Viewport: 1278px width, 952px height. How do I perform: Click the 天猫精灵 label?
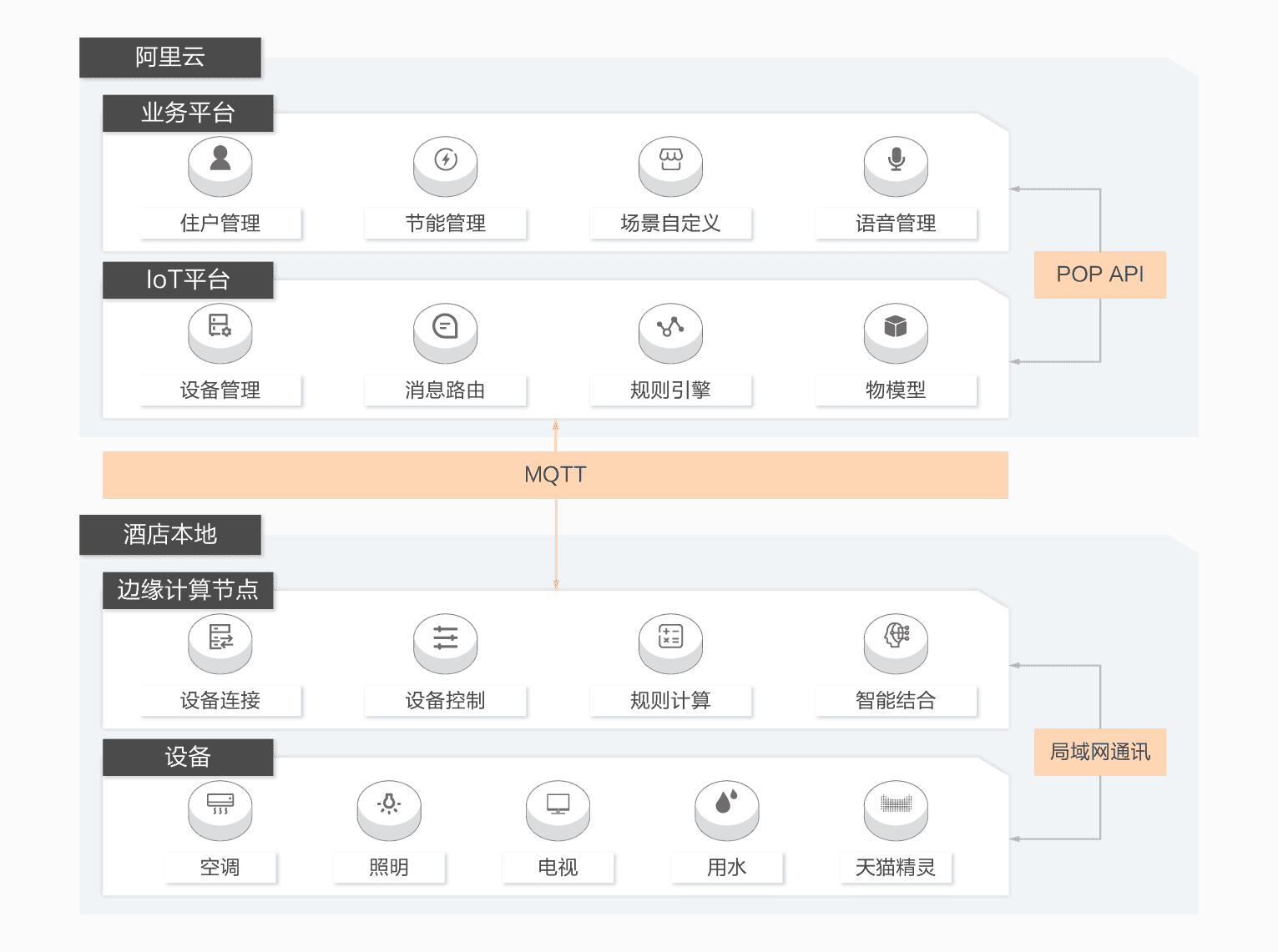[896, 868]
